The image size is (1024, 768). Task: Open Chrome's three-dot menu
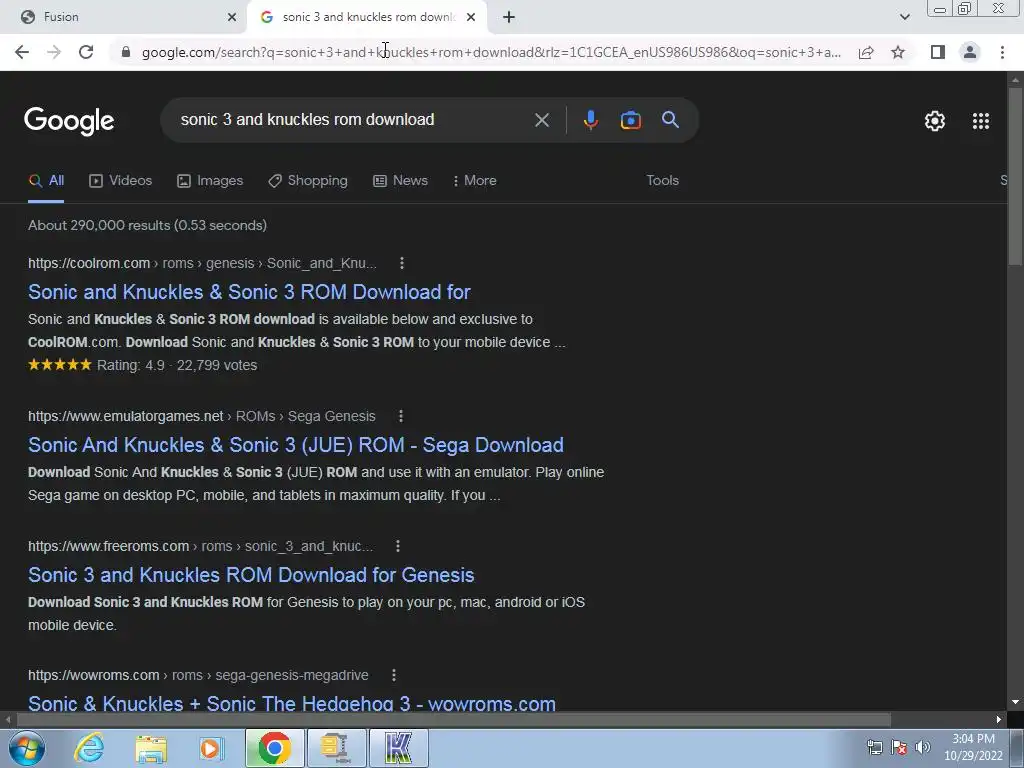point(1002,52)
